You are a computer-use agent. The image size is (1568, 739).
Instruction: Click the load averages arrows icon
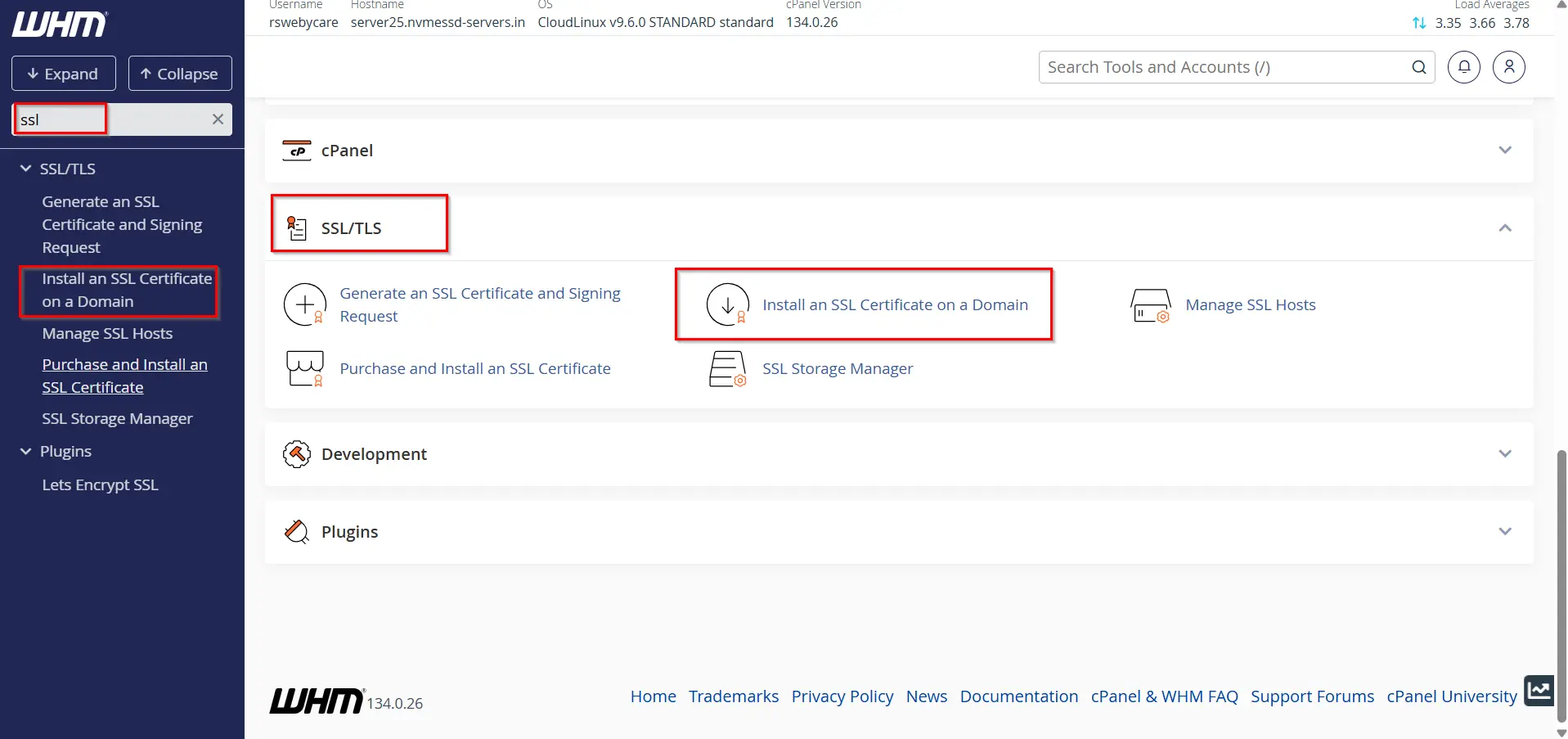point(1419,23)
